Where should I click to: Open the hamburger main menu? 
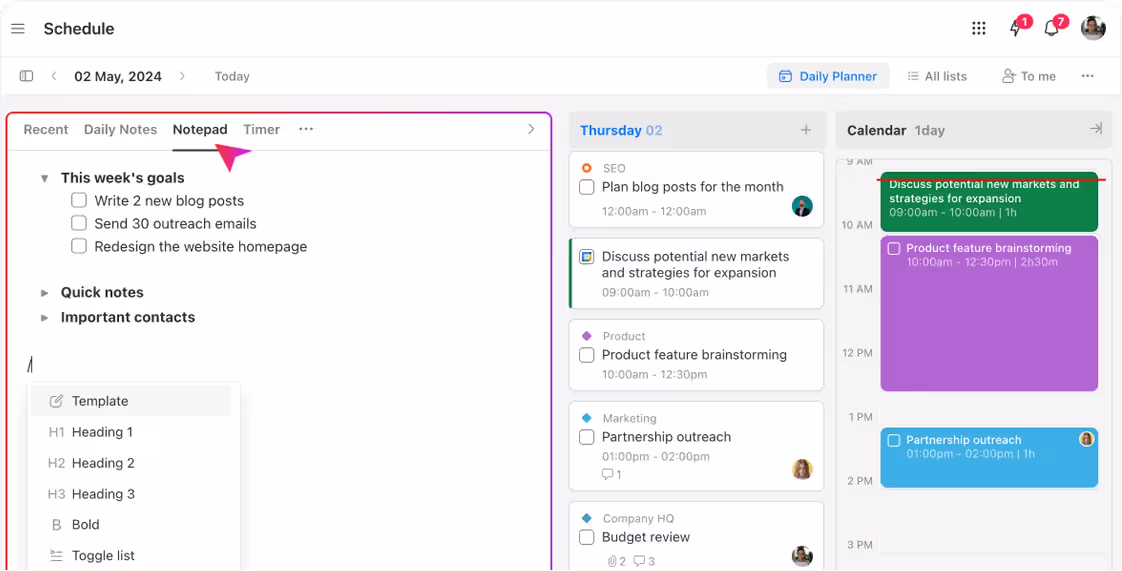point(18,29)
